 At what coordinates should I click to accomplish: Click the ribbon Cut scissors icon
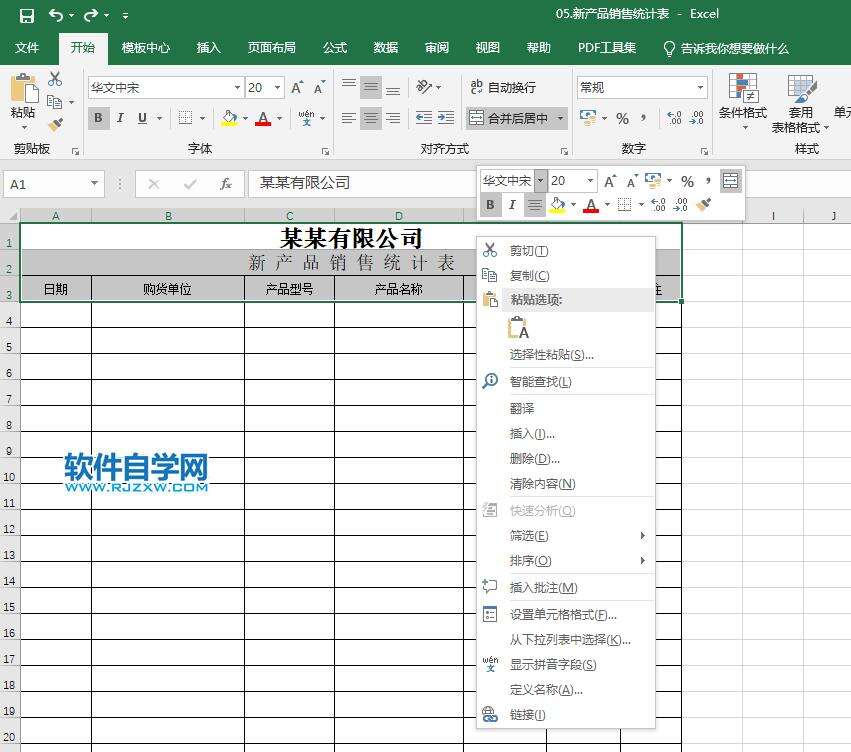tap(55, 79)
